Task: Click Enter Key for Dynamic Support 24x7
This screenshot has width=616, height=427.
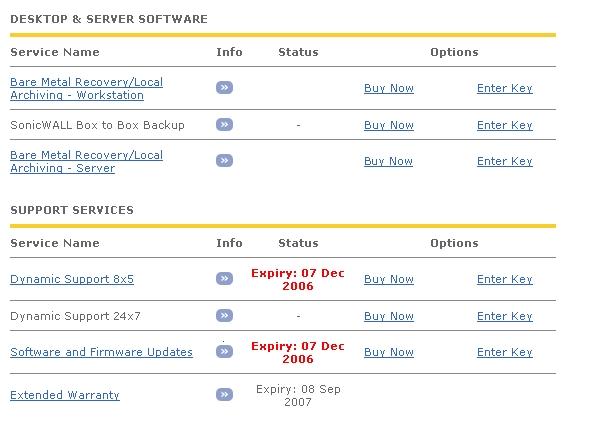Action: (x=505, y=316)
